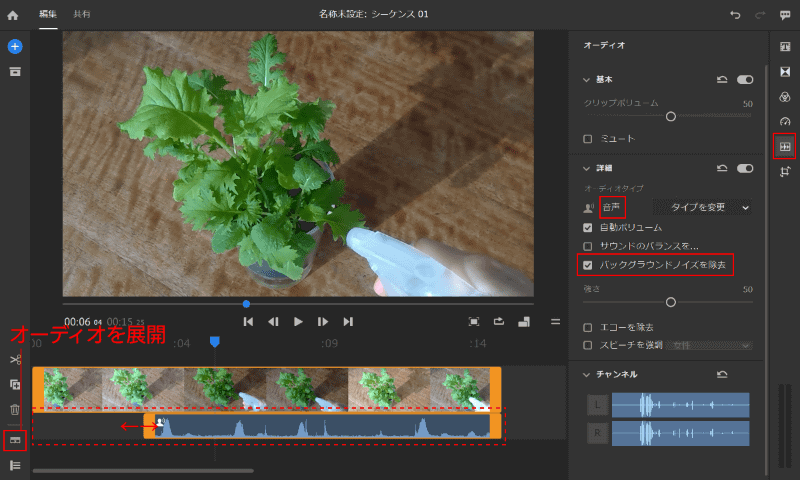Adjust the クリップボリューム slider handle
This screenshot has width=800, height=480.
click(x=671, y=117)
